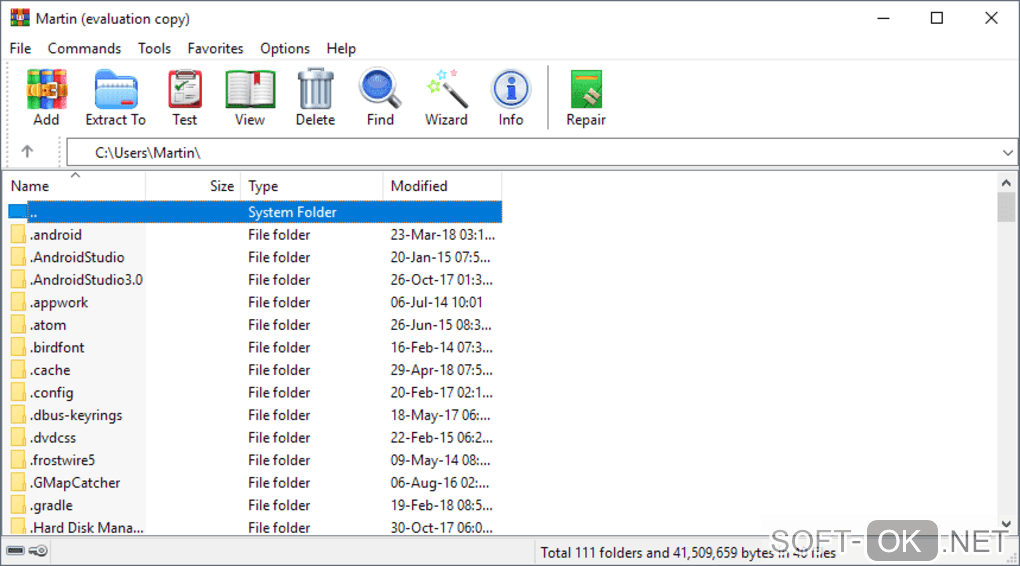
Task: Click the vertical scrollbar thumb
Action: [x=1006, y=208]
